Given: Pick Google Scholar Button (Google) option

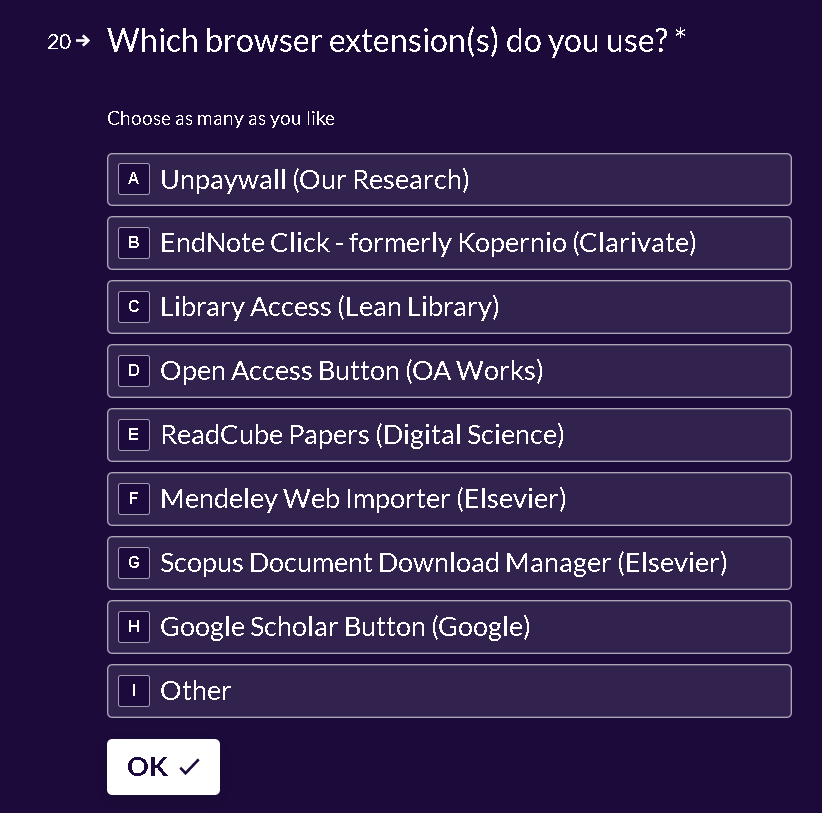Looking at the screenshot, I should click(449, 627).
